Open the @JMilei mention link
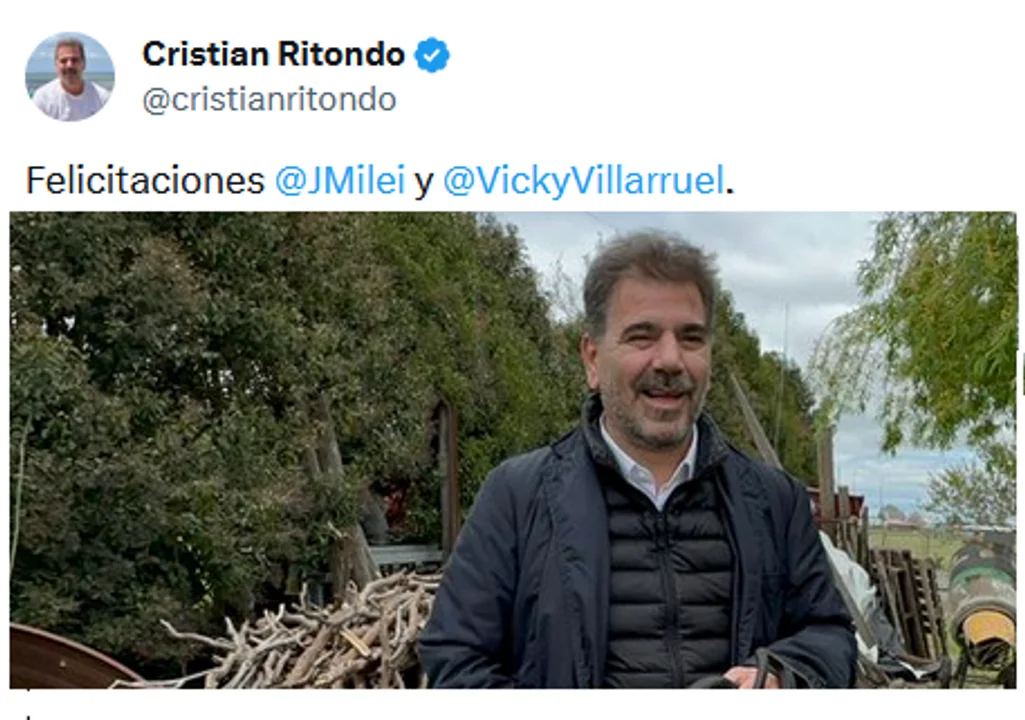The width and height of the screenshot is (1025, 720). [x=340, y=180]
